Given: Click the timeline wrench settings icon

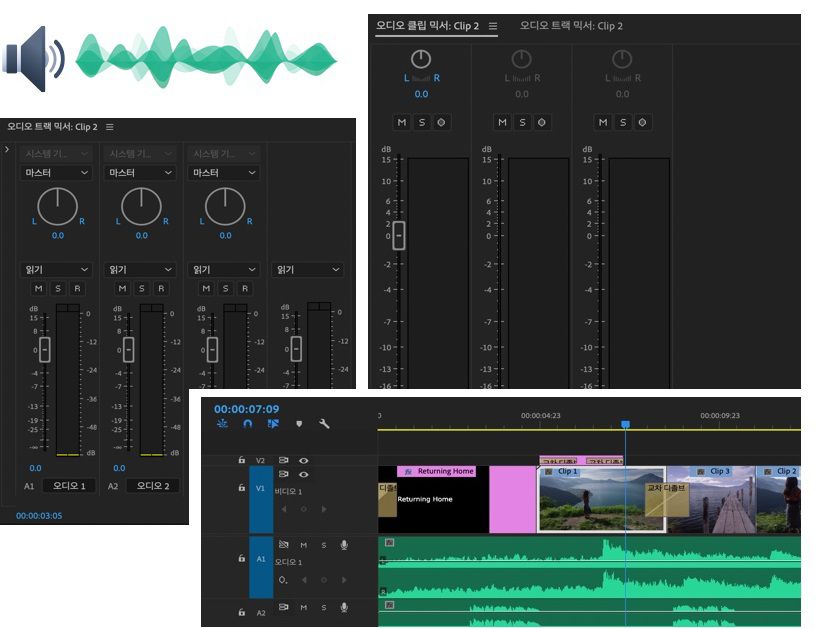Looking at the screenshot, I should coord(324,424).
